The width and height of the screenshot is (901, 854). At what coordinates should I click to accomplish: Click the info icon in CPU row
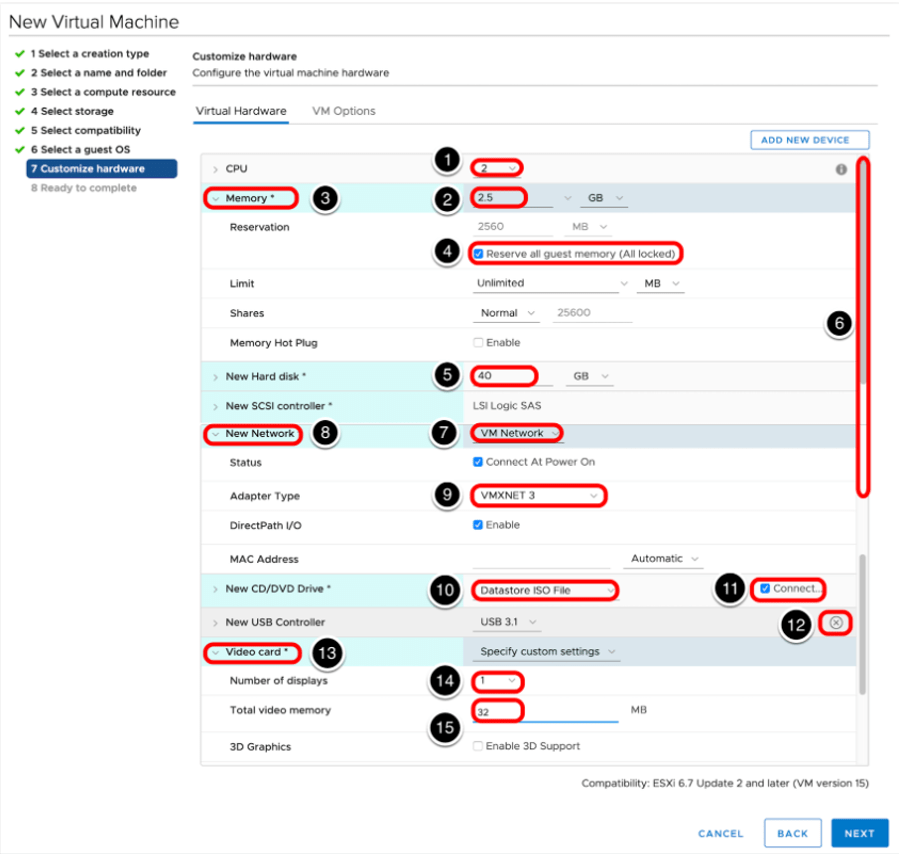click(841, 170)
